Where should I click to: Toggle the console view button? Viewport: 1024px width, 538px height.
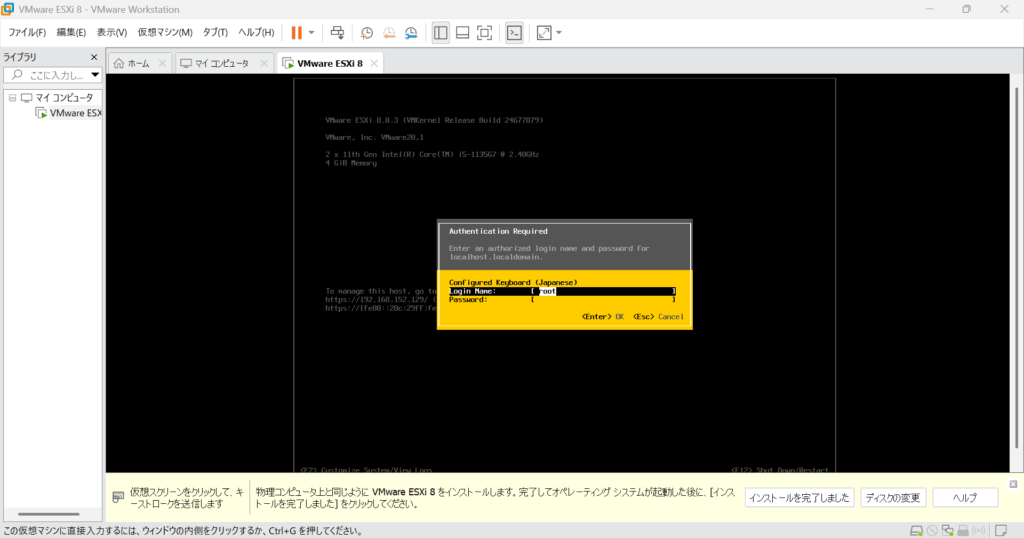tap(514, 33)
